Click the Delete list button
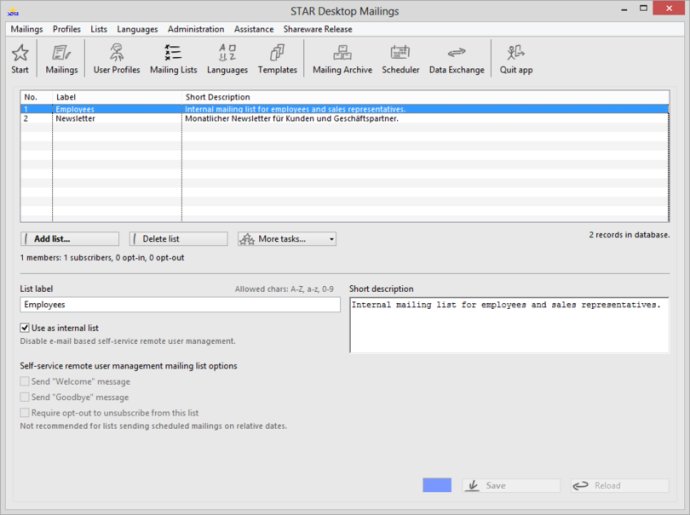 click(x=178, y=239)
